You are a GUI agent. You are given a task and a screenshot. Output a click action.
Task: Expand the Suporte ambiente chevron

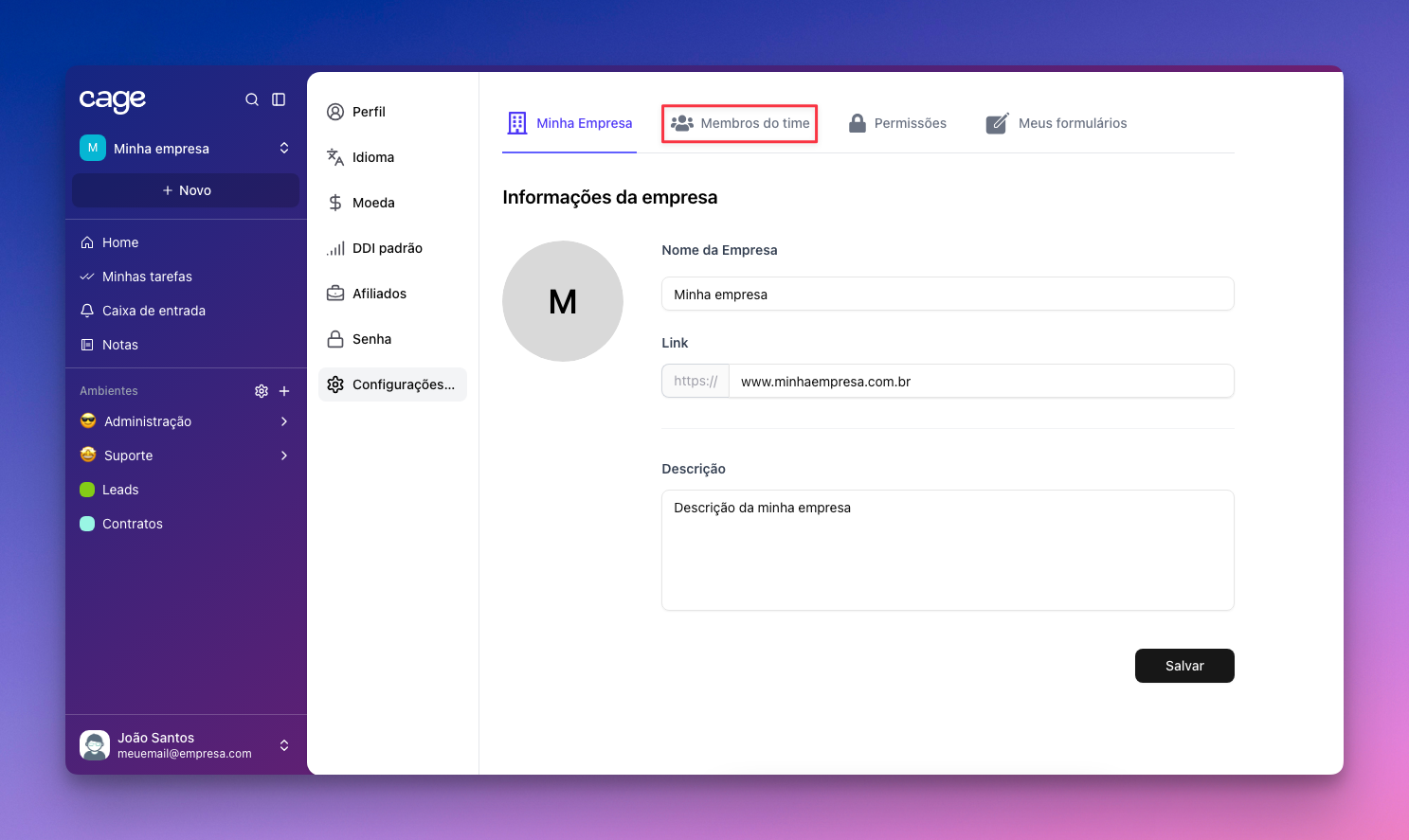[x=284, y=456]
